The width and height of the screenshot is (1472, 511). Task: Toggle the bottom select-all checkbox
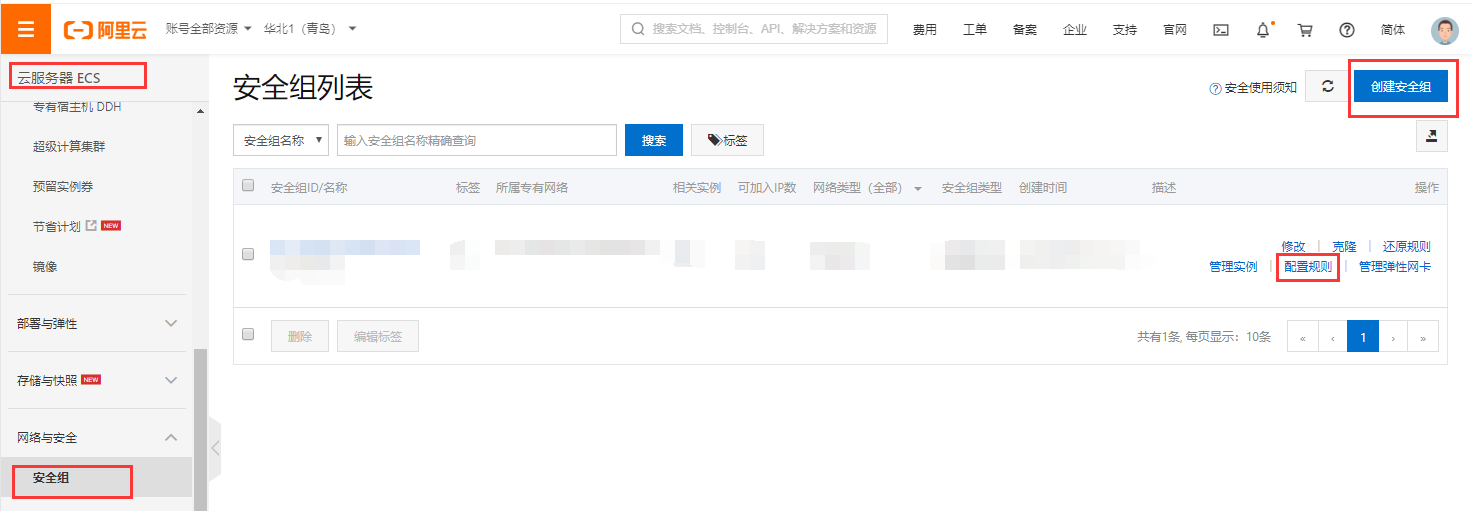click(x=248, y=334)
